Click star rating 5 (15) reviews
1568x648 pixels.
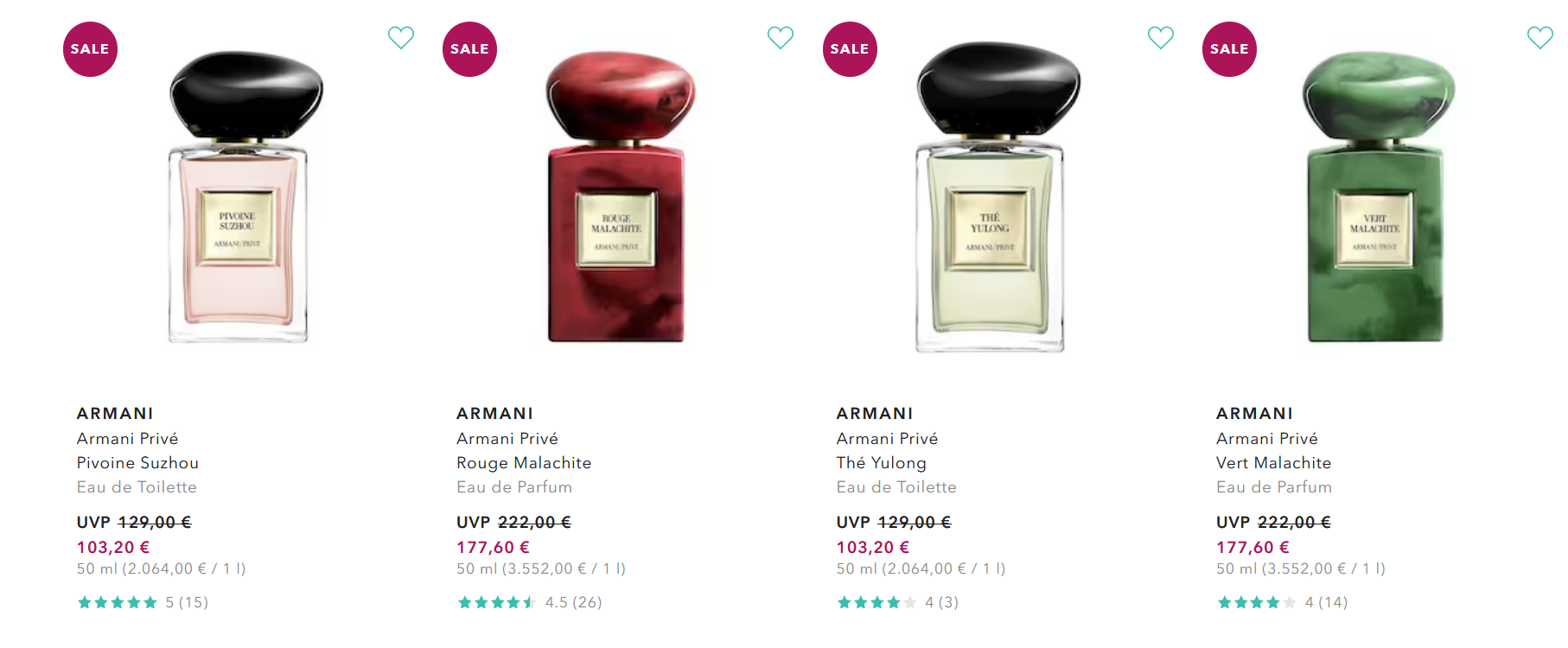(x=143, y=602)
